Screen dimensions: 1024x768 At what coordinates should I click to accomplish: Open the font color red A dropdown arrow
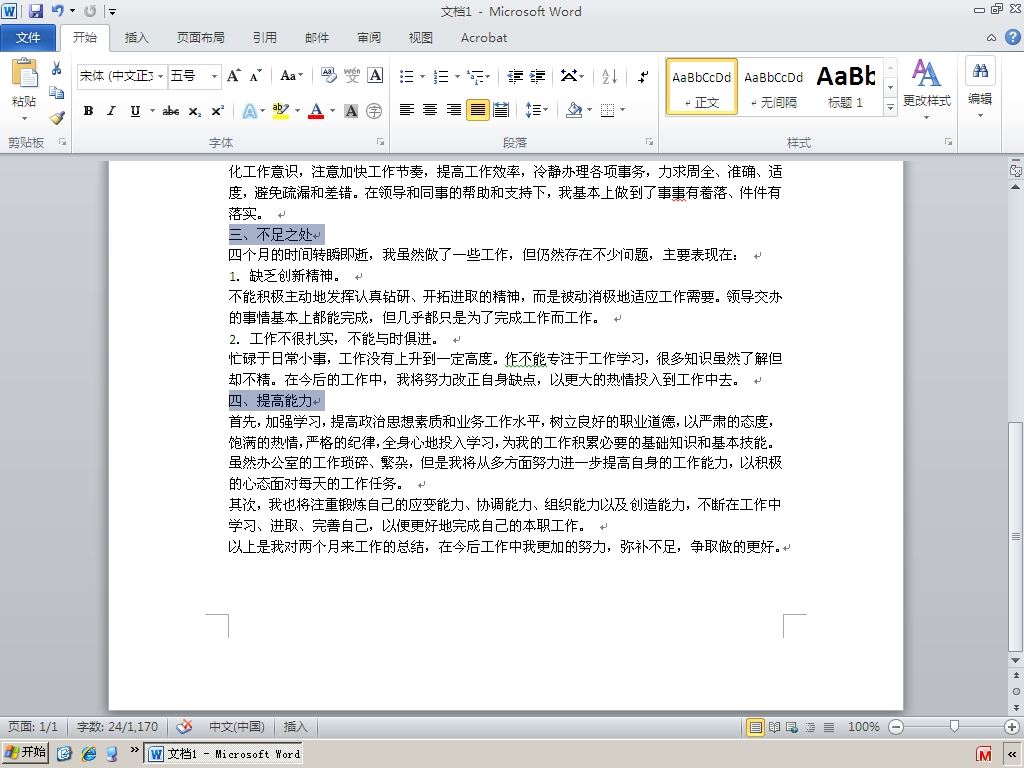(x=332, y=111)
